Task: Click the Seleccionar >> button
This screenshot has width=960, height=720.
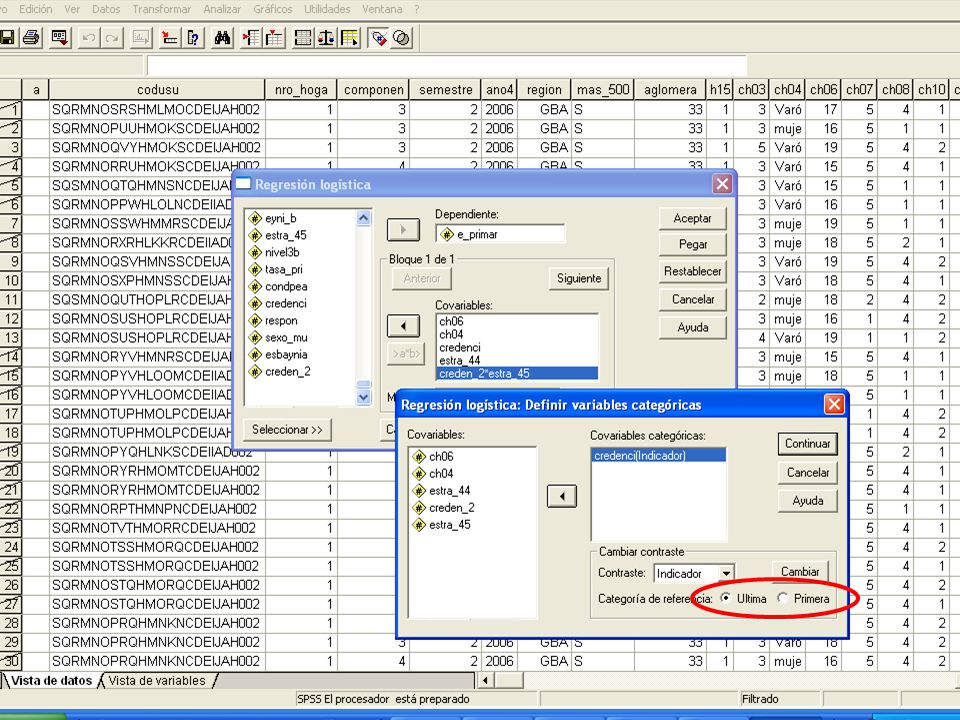Action: point(287,429)
